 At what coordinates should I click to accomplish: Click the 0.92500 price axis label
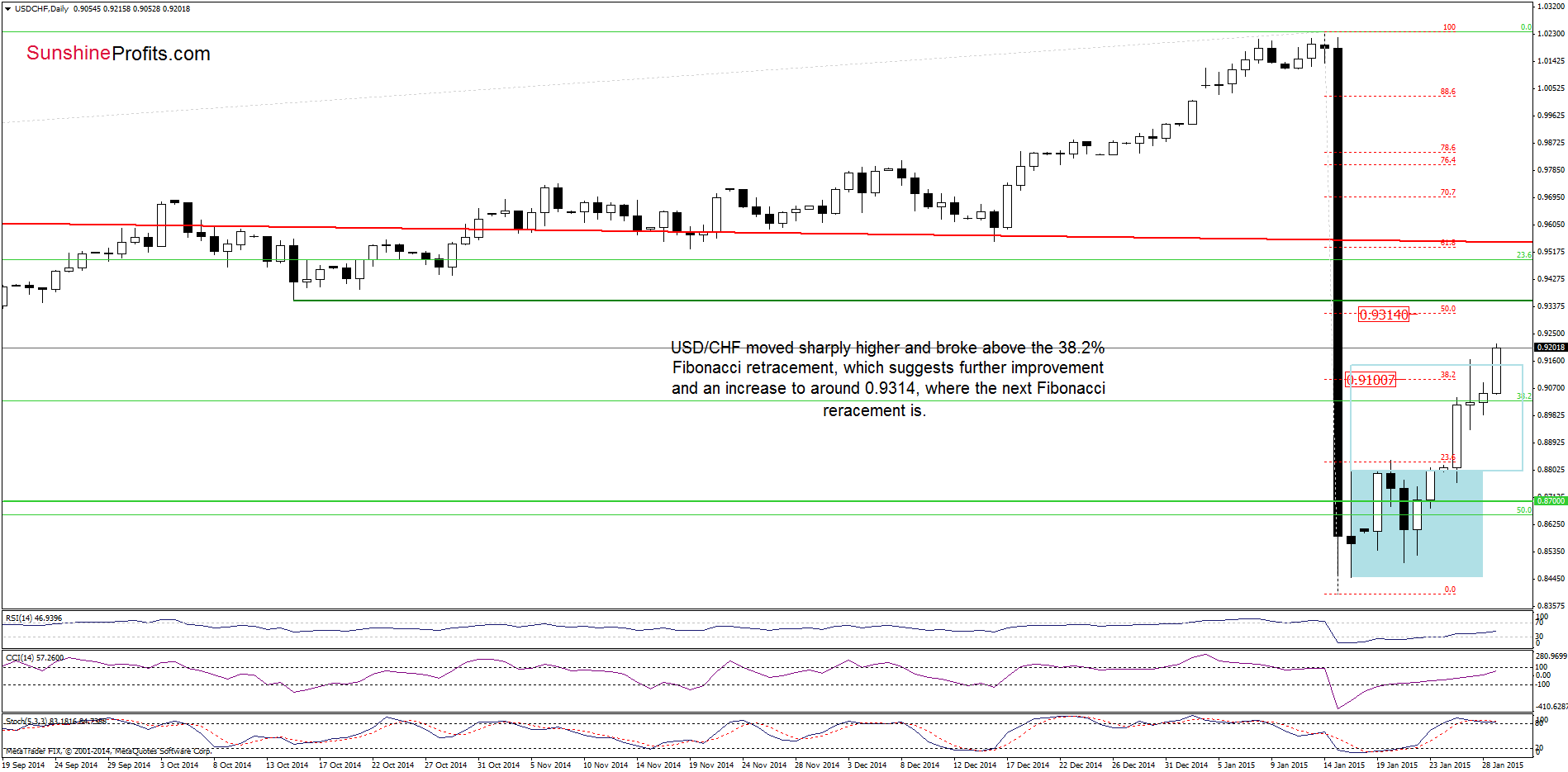click(x=1551, y=333)
